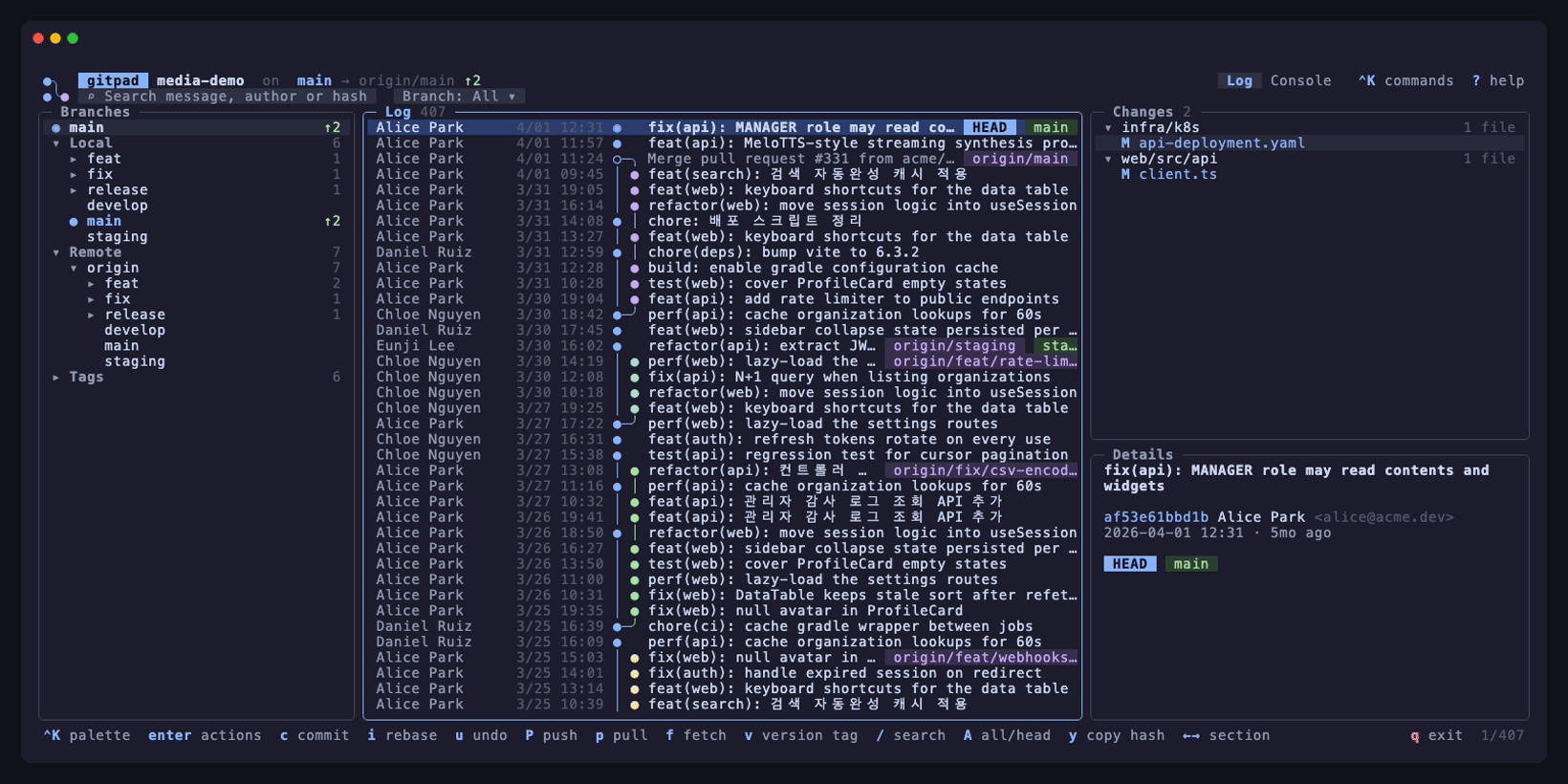1568x784 pixels.
Task: Click the origin/main ref badge in the log
Action: [x=1020, y=159]
